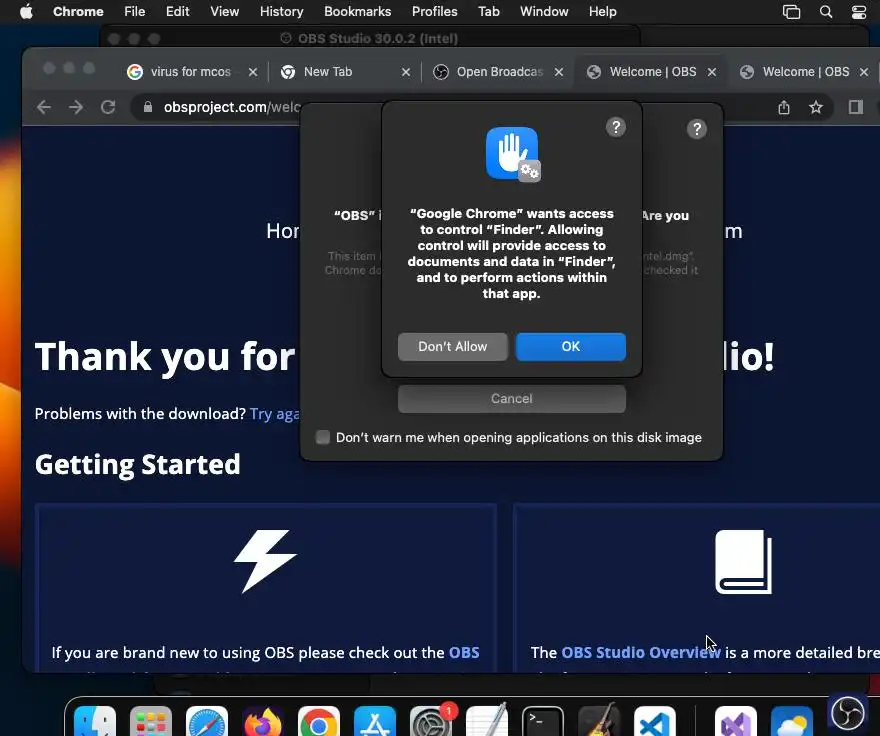Click the Getting Started heading
880x736 pixels.
click(x=138, y=465)
